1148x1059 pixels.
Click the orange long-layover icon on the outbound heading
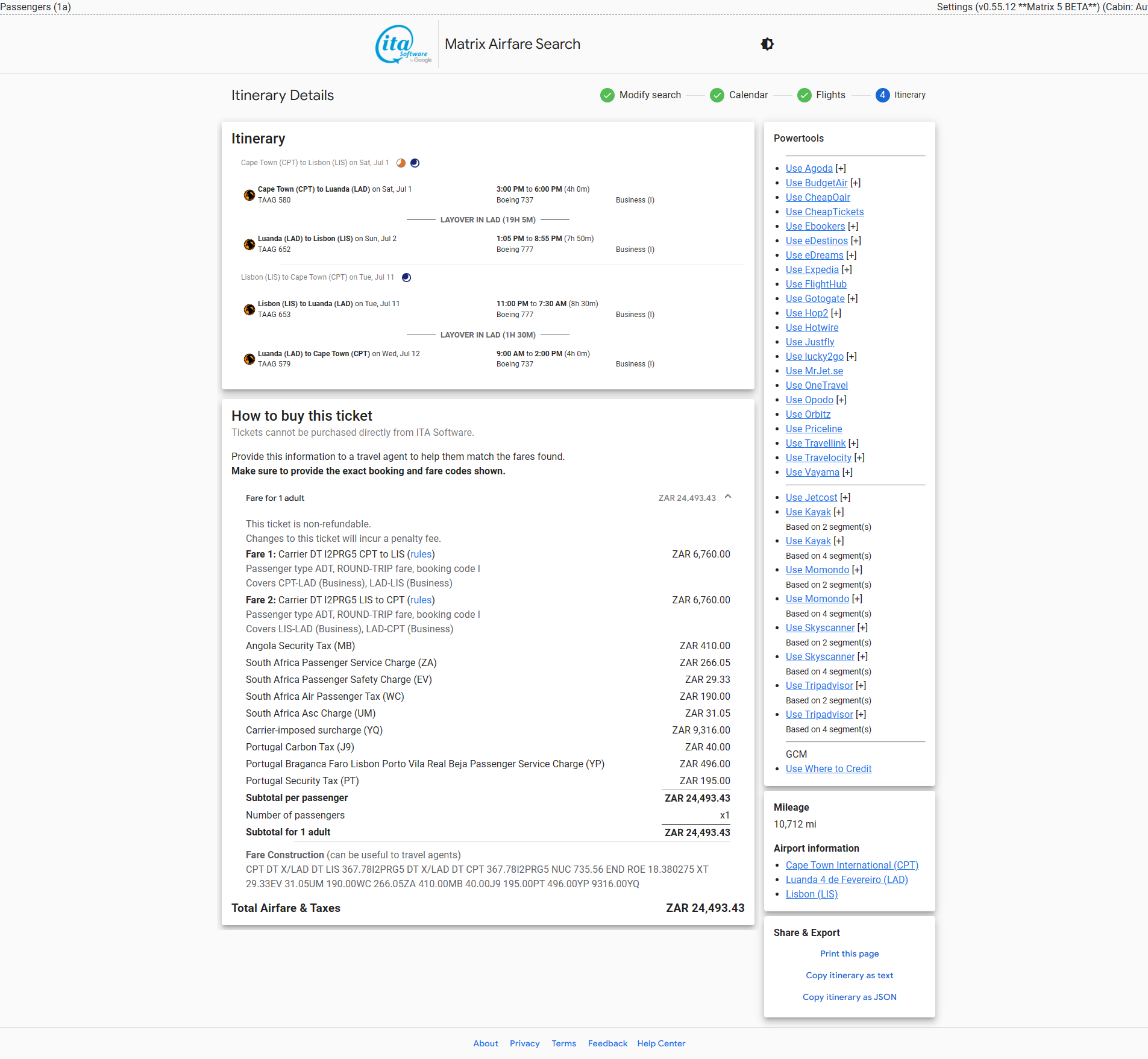(401, 163)
